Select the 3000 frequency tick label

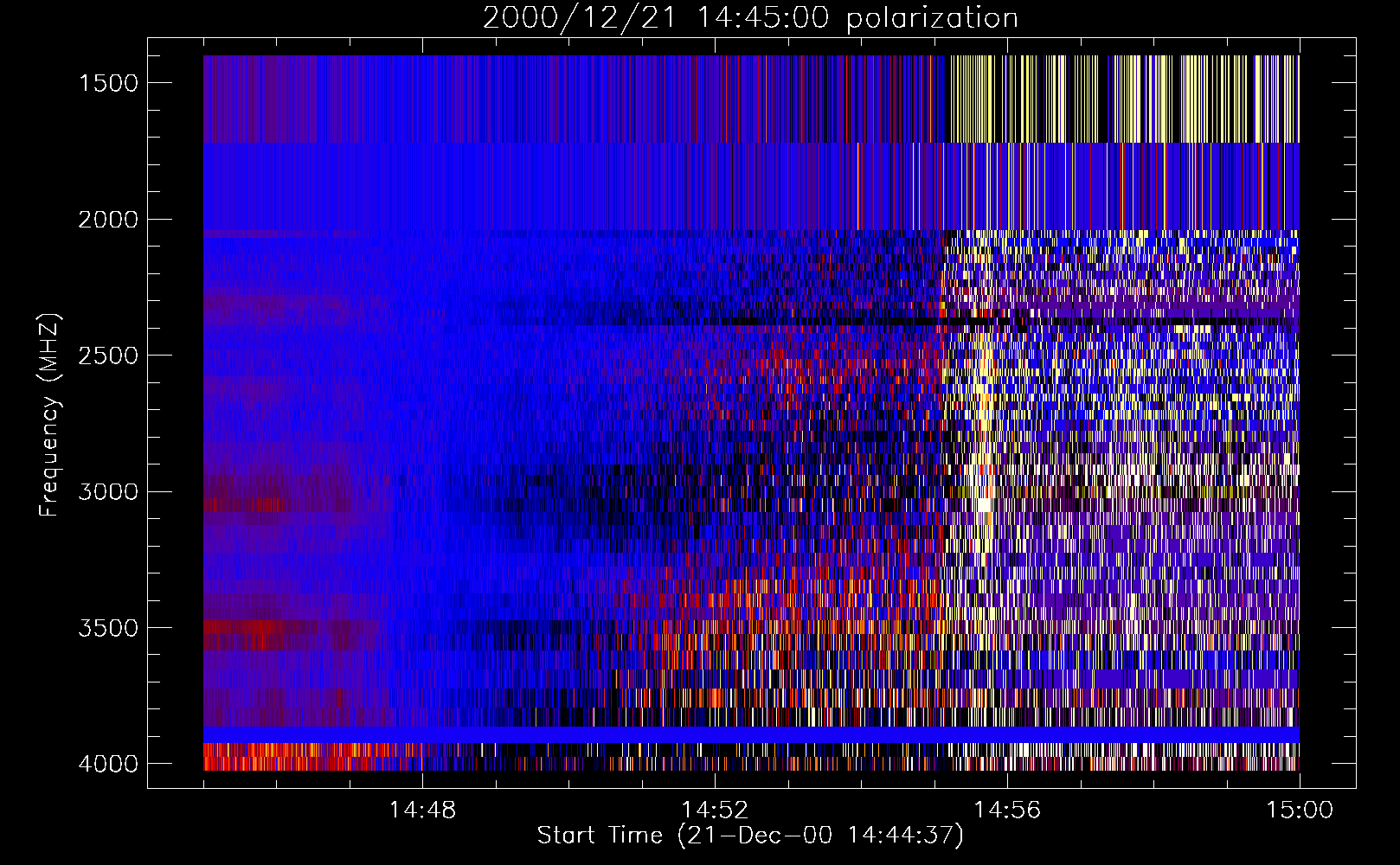pos(108,492)
